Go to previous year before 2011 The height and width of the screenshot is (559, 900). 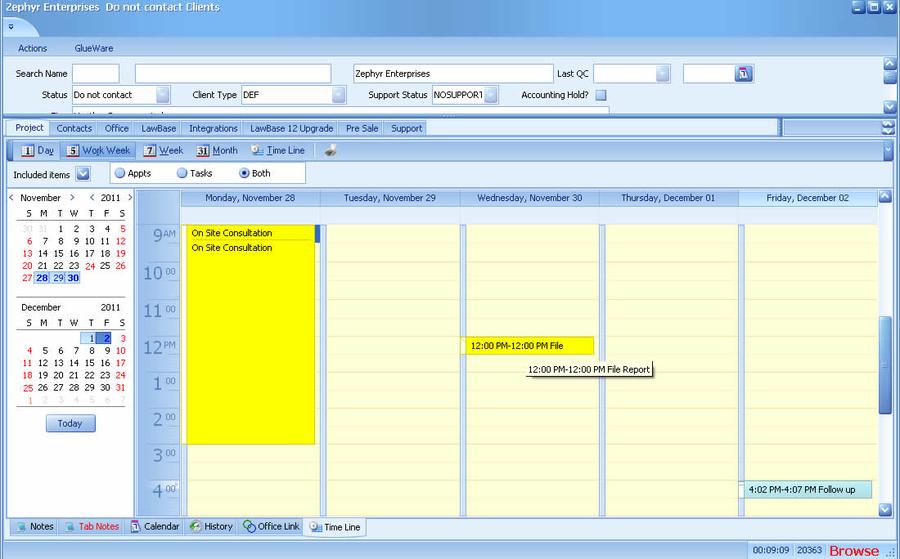point(92,197)
